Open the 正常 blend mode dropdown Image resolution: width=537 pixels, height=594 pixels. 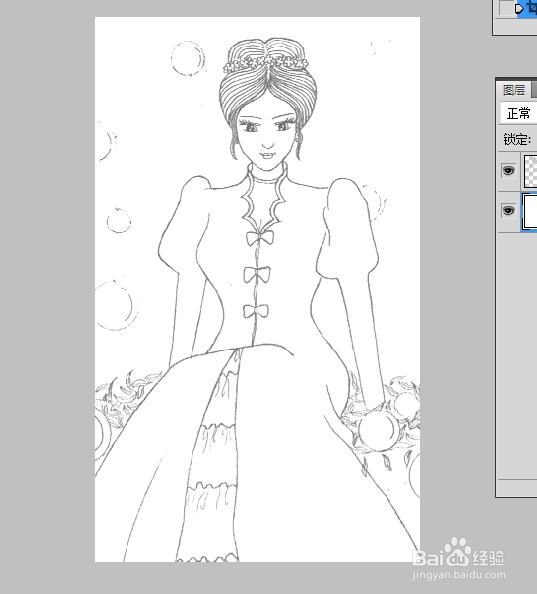[x=518, y=113]
